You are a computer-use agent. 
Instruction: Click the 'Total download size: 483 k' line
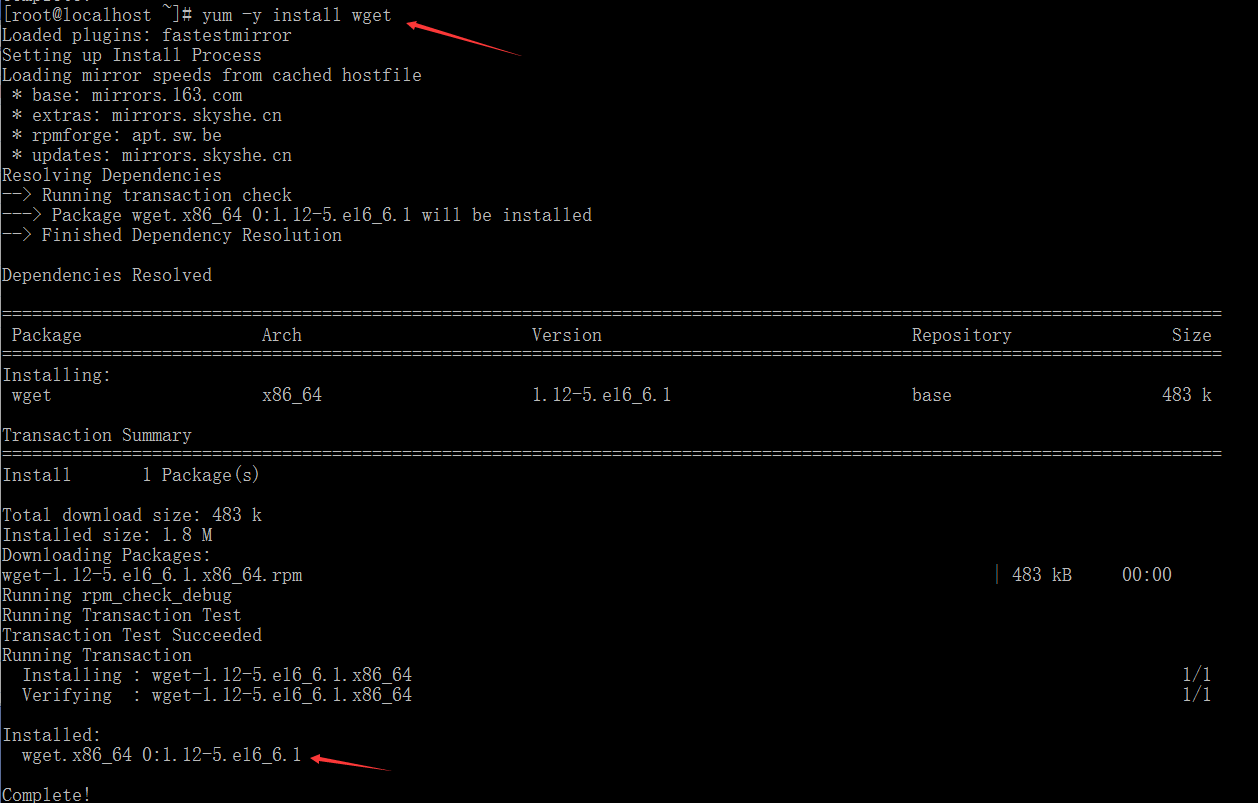(132, 515)
